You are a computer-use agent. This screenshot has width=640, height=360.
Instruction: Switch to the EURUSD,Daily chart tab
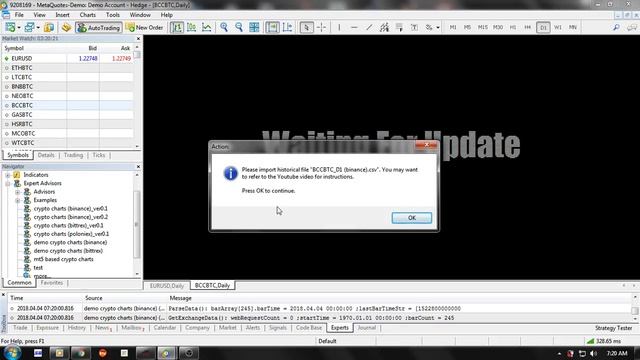tap(167, 285)
